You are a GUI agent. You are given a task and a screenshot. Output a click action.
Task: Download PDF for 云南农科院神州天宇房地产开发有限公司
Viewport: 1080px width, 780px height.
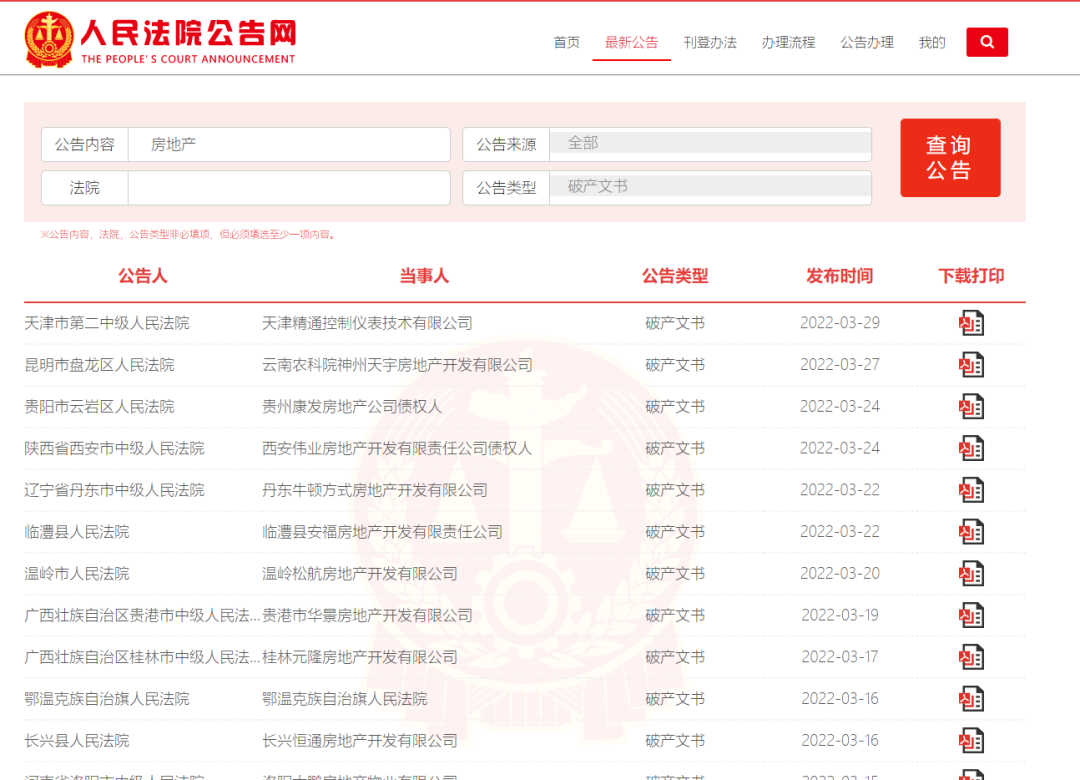click(x=971, y=365)
